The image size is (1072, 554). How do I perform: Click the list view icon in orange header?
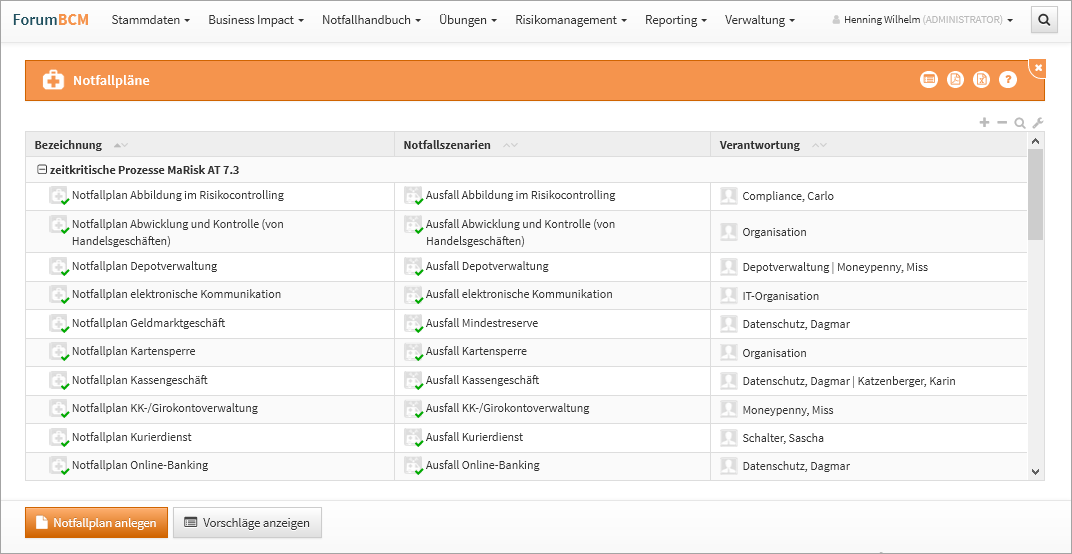point(929,80)
